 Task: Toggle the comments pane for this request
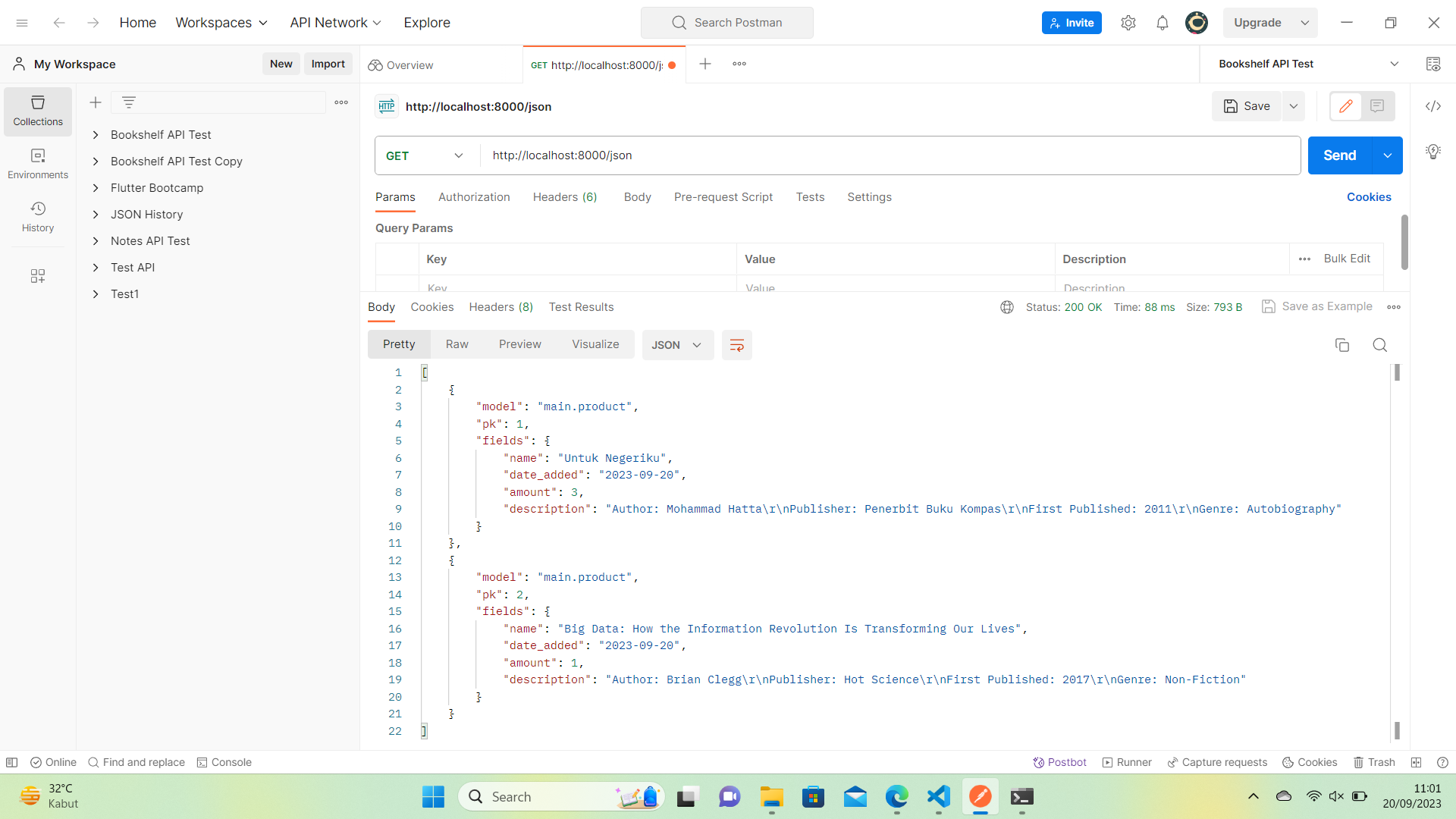[1378, 106]
